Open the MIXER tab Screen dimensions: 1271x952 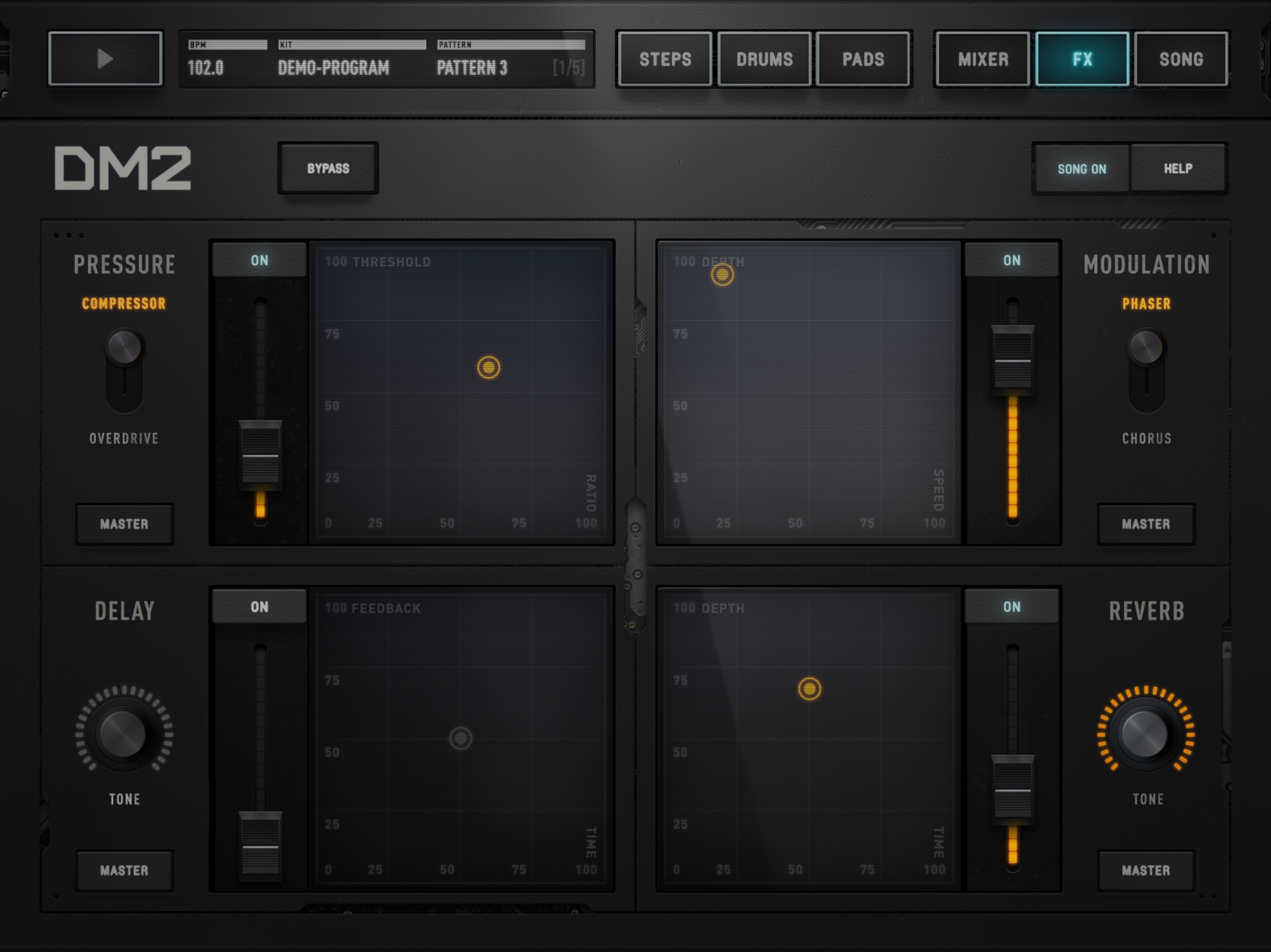[x=983, y=59]
